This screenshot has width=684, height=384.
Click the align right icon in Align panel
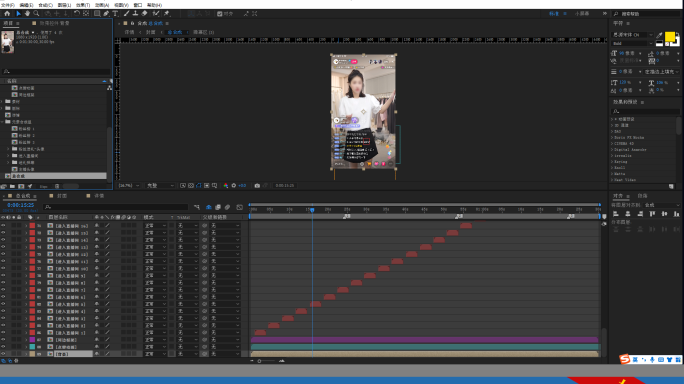[640, 214]
